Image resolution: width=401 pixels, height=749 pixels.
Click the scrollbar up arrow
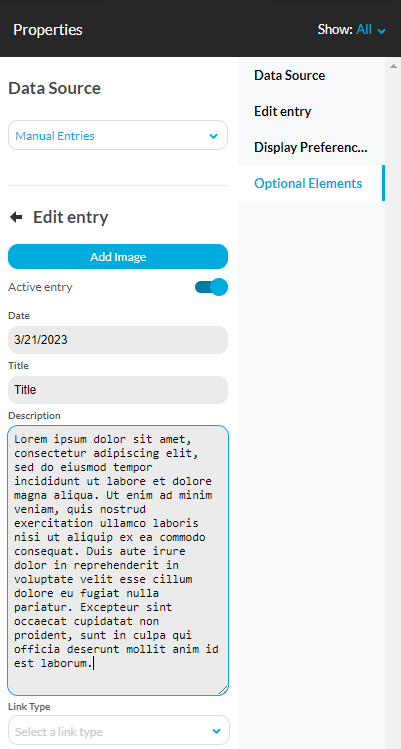[393, 66]
